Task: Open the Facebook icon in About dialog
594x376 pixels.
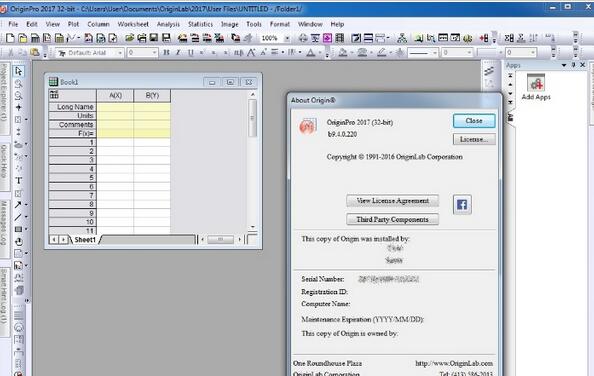Action: pos(462,205)
